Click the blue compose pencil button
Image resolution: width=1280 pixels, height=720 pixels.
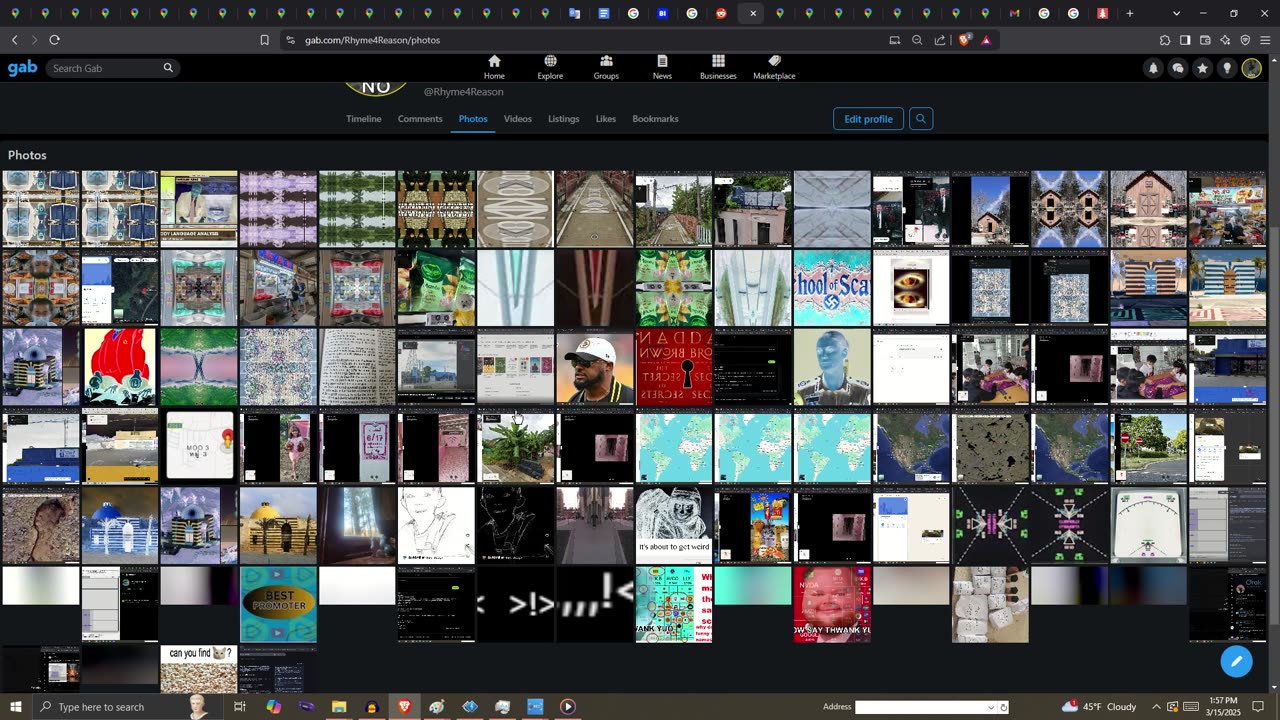pos(1236,661)
